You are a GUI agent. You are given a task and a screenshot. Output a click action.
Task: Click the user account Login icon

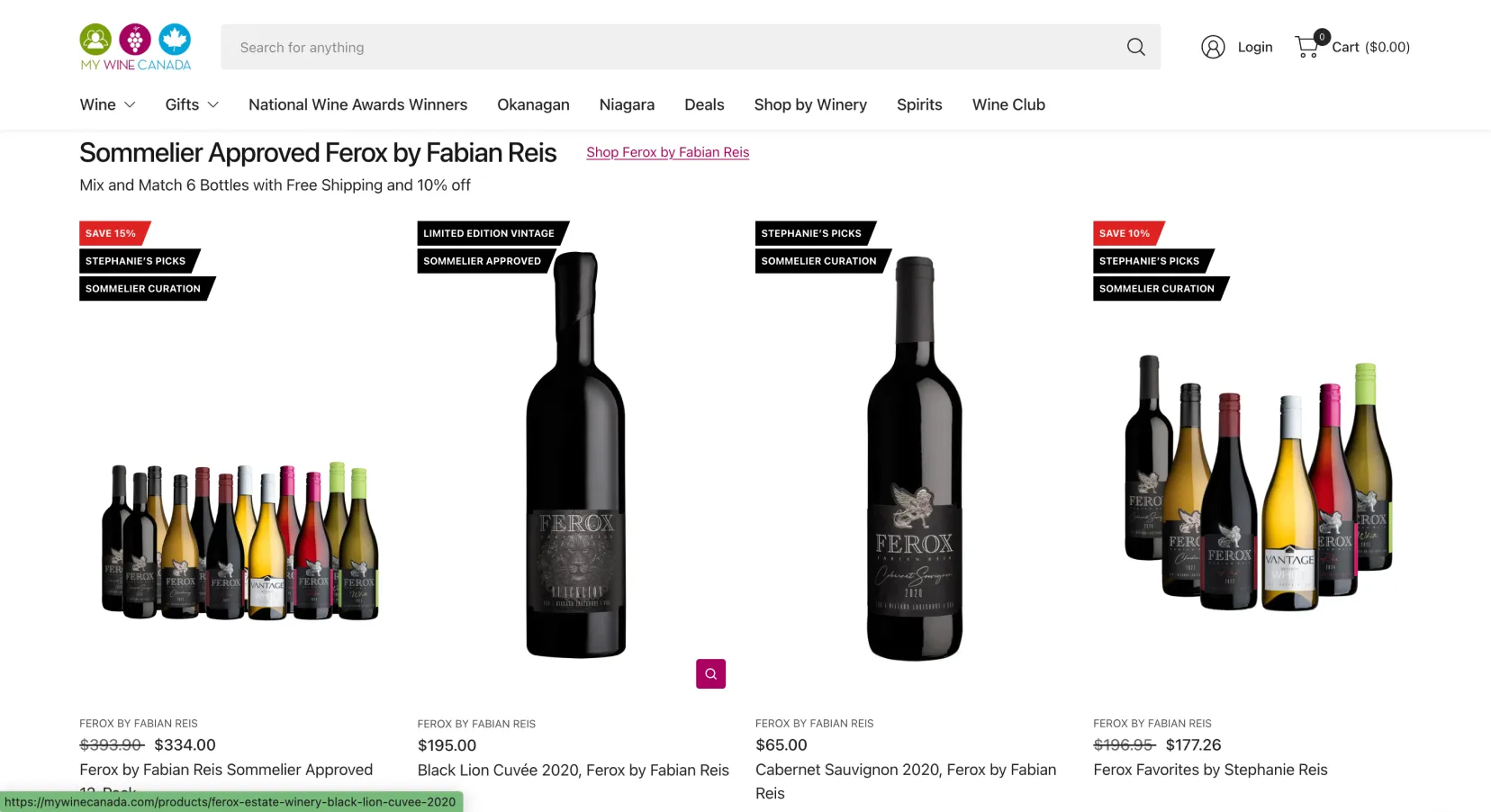pos(1213,47)
